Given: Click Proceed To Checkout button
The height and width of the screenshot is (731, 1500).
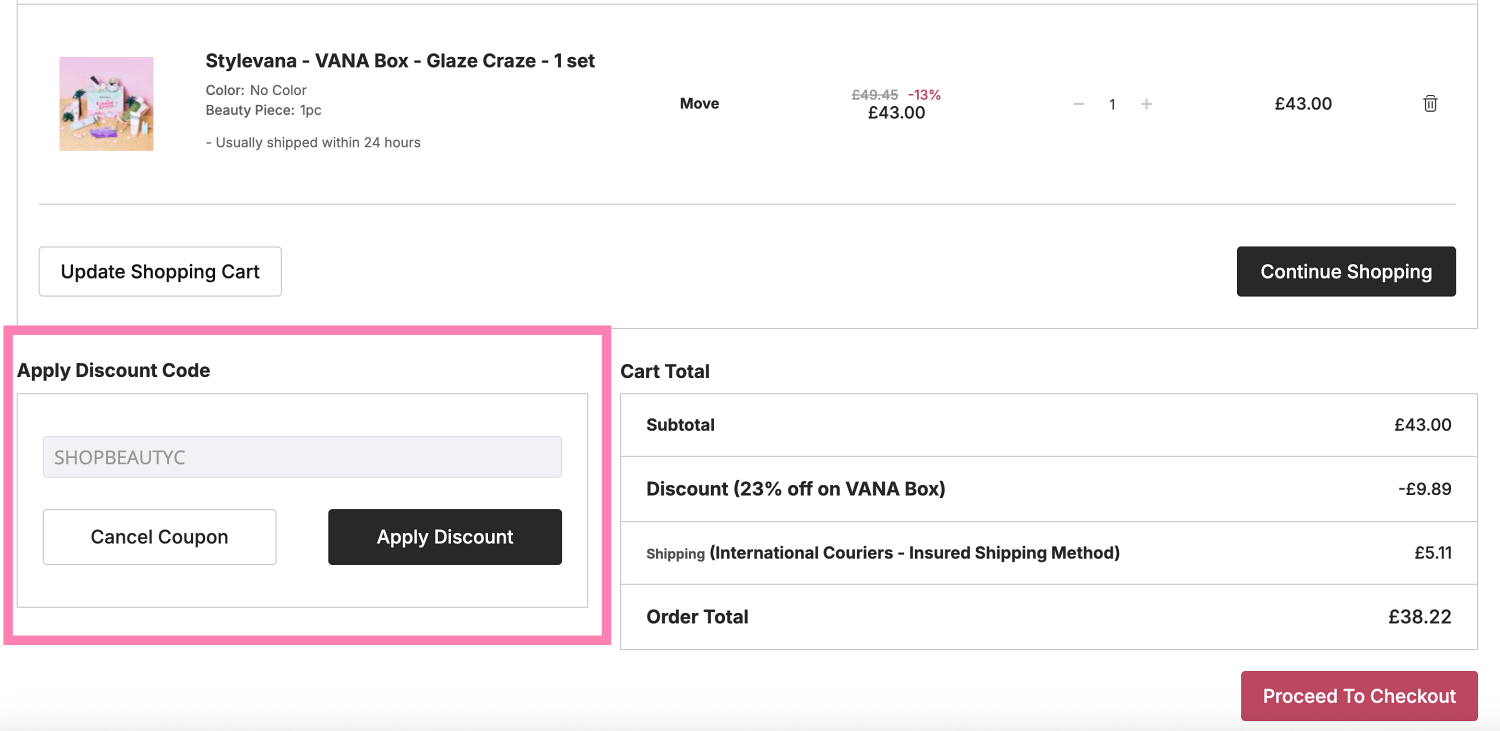Looking at the screenshot, I should coord(1359,696).
